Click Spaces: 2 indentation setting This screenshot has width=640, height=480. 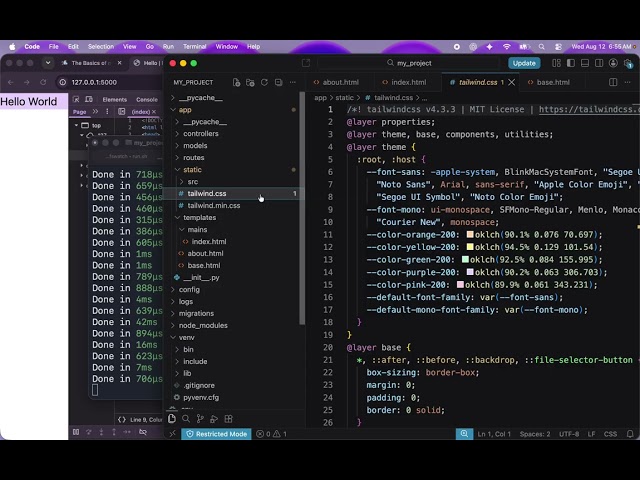point(535,434)
